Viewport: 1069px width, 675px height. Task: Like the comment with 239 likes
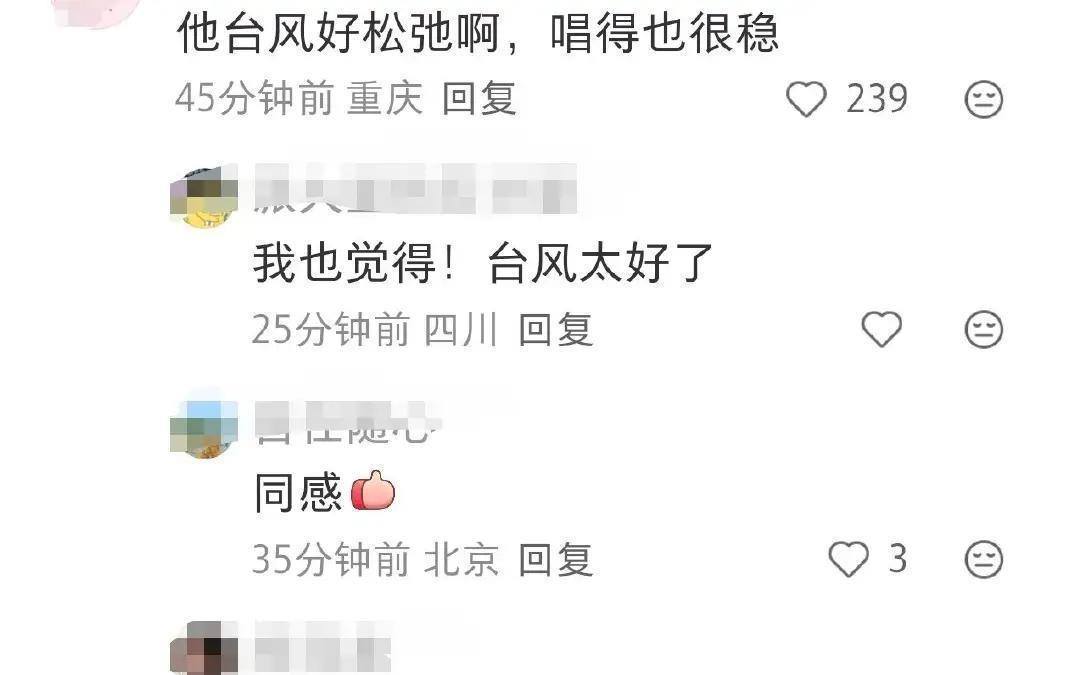807,100
